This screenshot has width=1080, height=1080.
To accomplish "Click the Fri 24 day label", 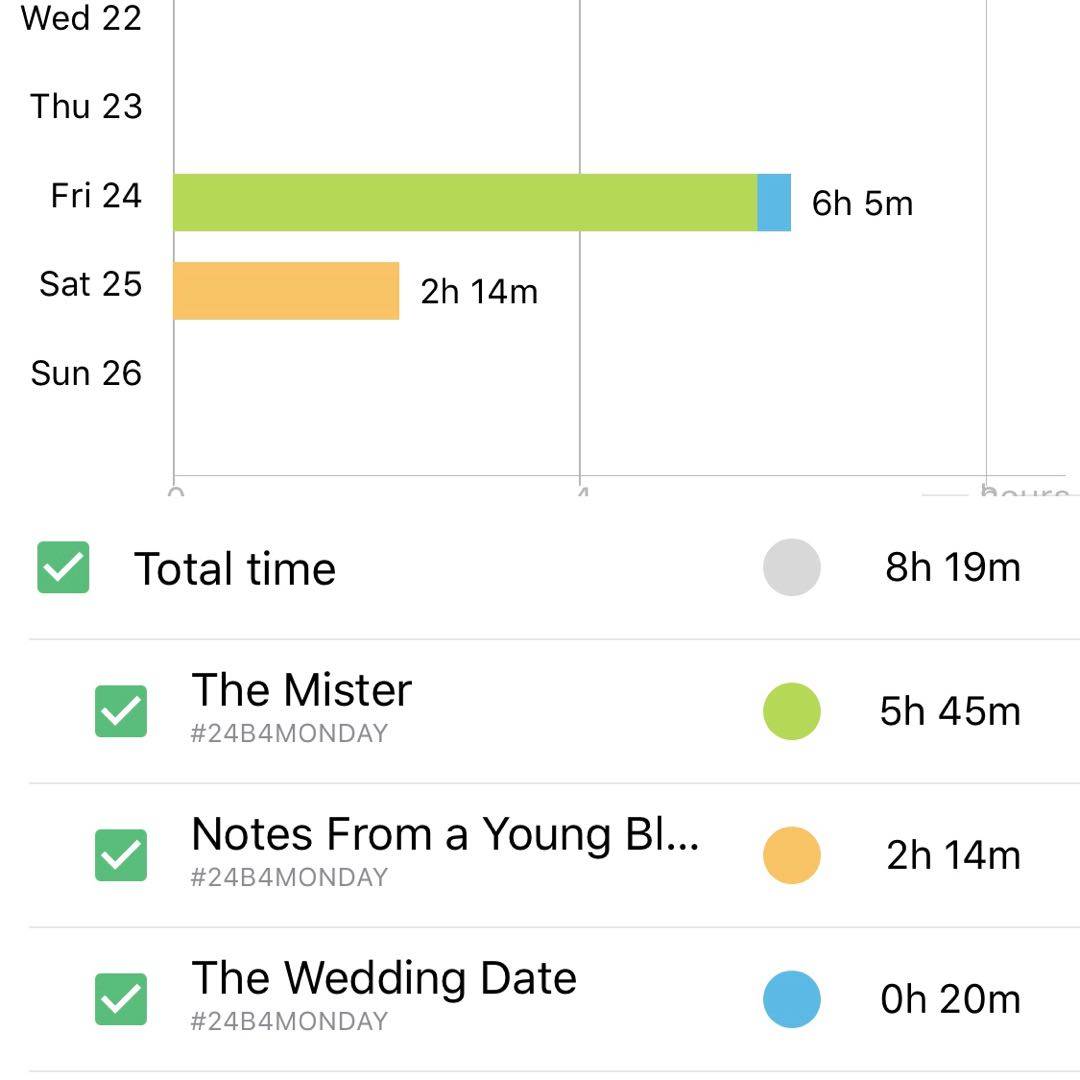I will 96,195.
